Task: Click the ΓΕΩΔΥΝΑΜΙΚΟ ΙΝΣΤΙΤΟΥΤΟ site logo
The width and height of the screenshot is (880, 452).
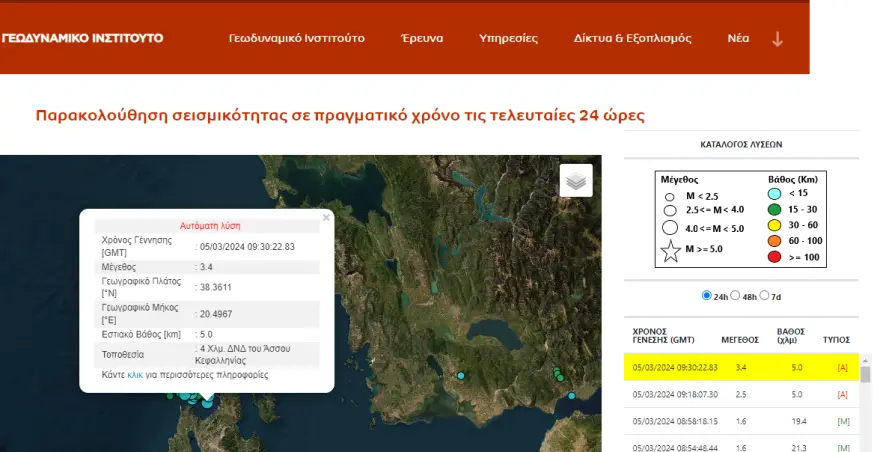Action: click(x=82, y=39)
